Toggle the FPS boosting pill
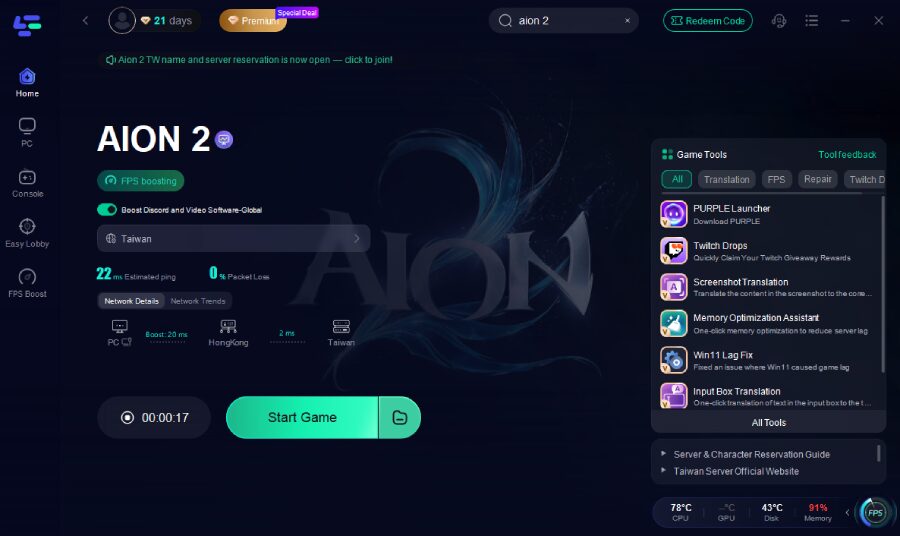900x536 pixels. click(141, 181)
